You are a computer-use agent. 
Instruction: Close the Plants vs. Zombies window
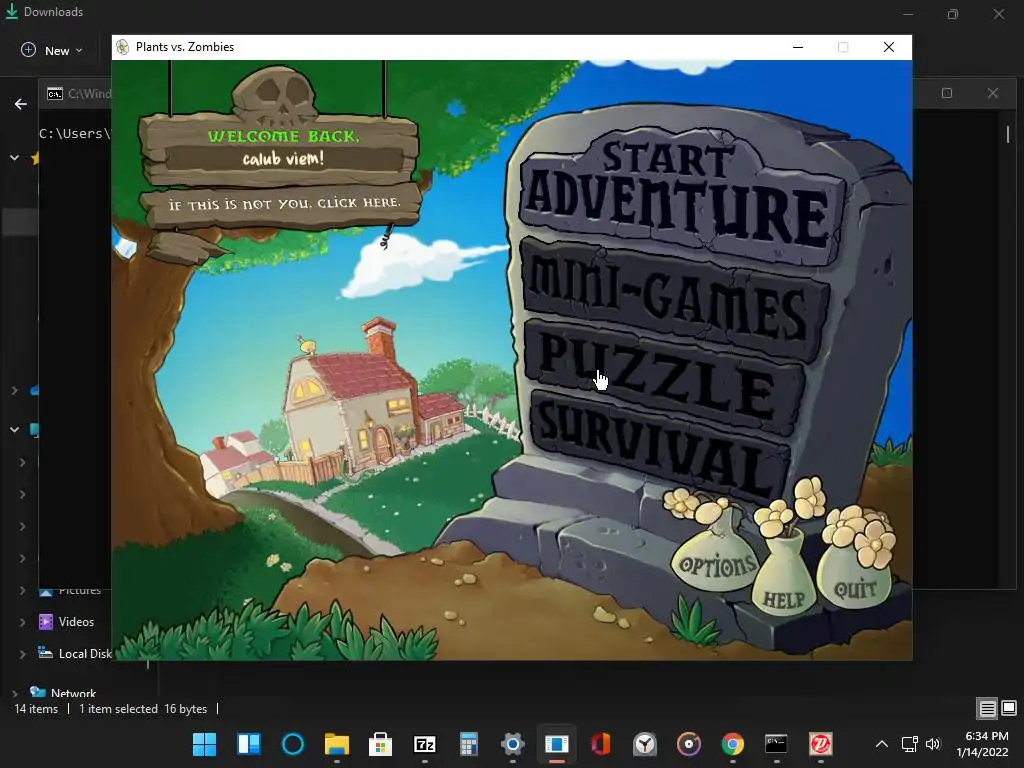pyautogui.click(x=889, y=47)
